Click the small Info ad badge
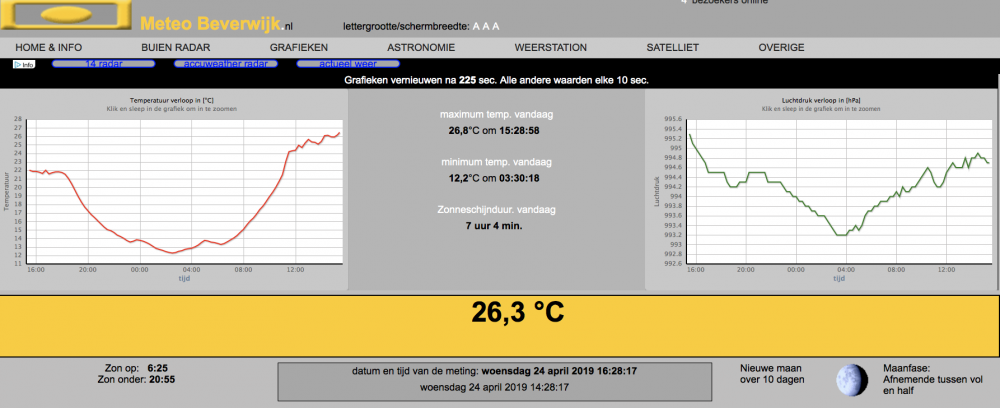1000x408 pixels. [x=24, y=64]
